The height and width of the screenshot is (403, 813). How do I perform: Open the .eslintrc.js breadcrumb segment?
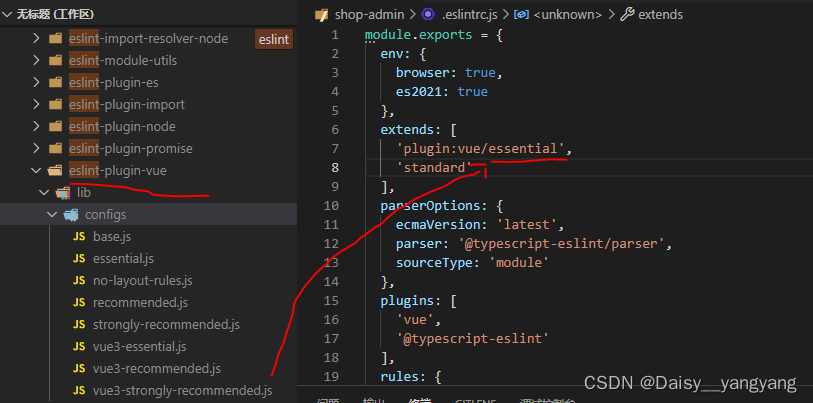click(469, 15)
